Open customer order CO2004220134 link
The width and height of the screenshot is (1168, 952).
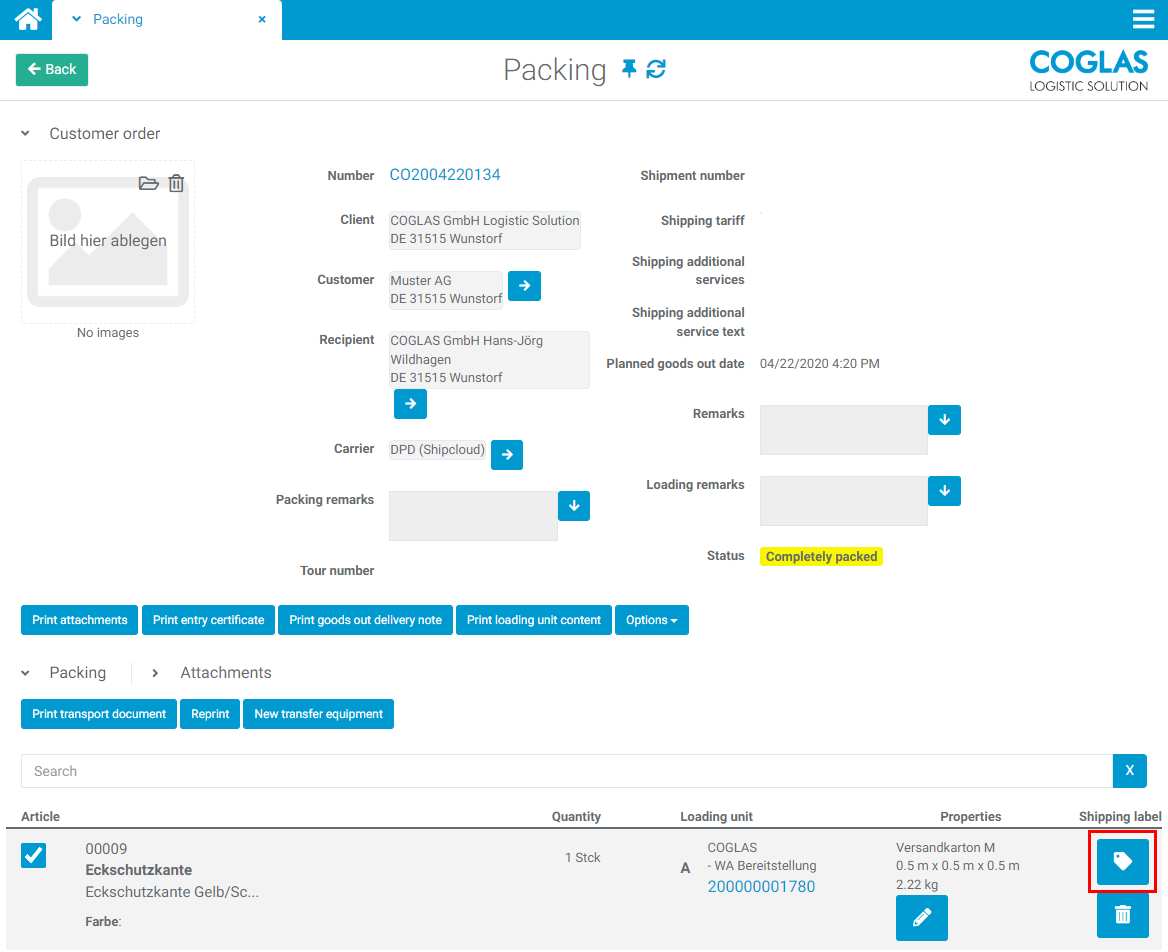(x=444, y=175)
